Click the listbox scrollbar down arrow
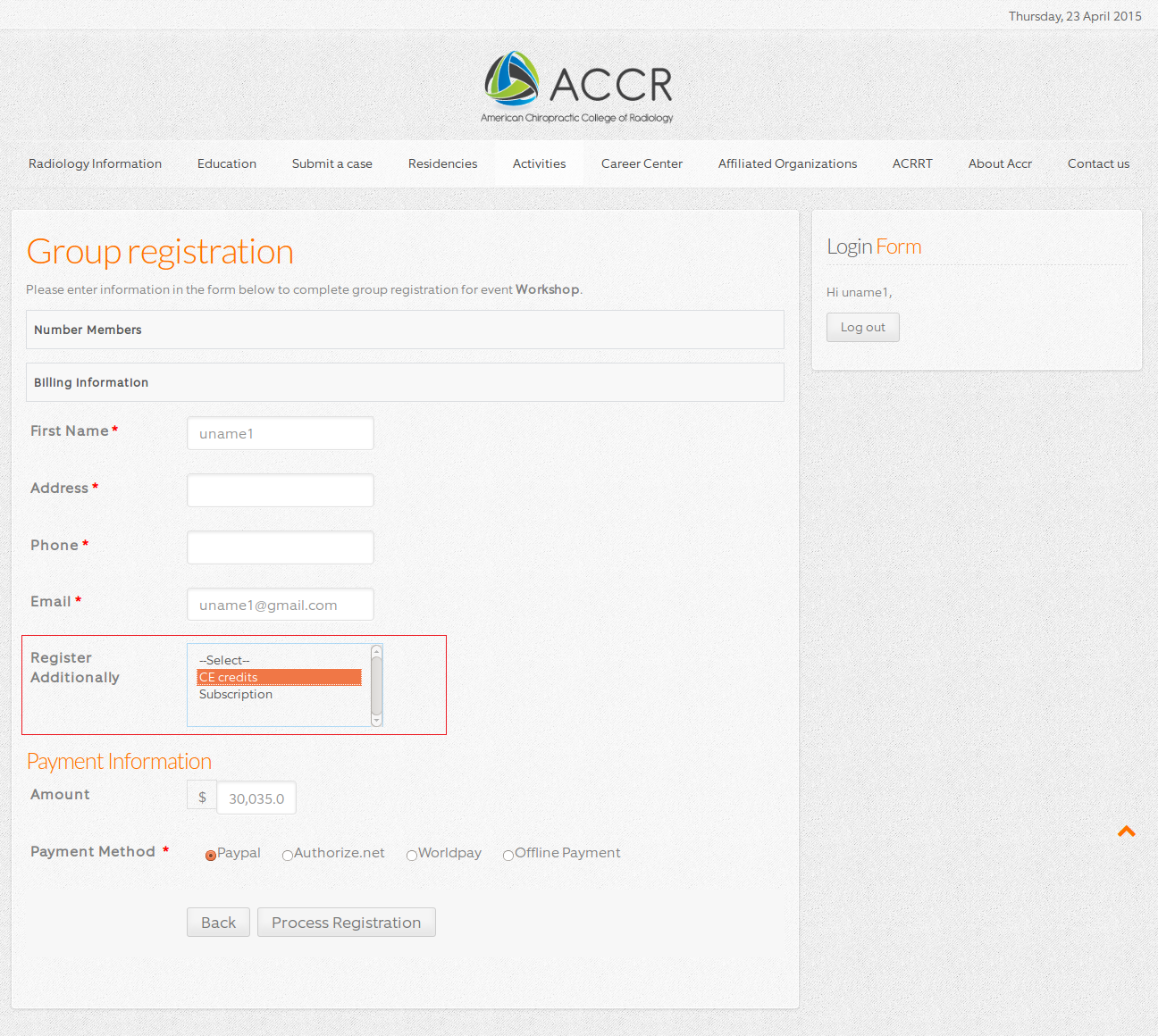The height and width of the screenshot is (1036, 1158). click(x=376, y=720)
